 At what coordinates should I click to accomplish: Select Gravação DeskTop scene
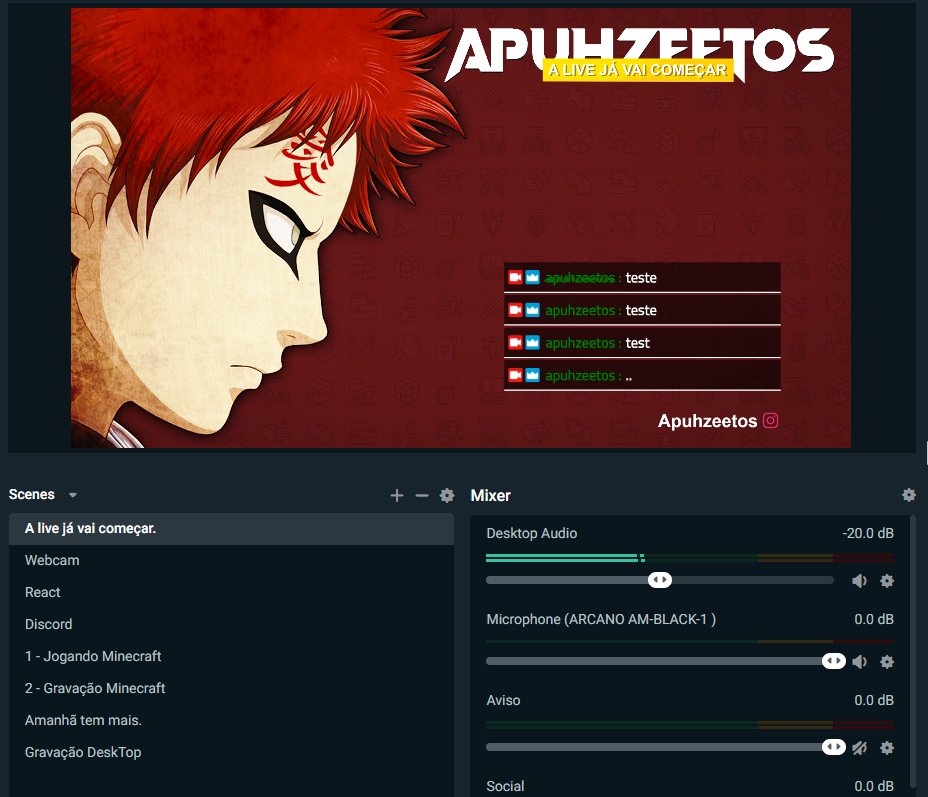pos(231,752)
